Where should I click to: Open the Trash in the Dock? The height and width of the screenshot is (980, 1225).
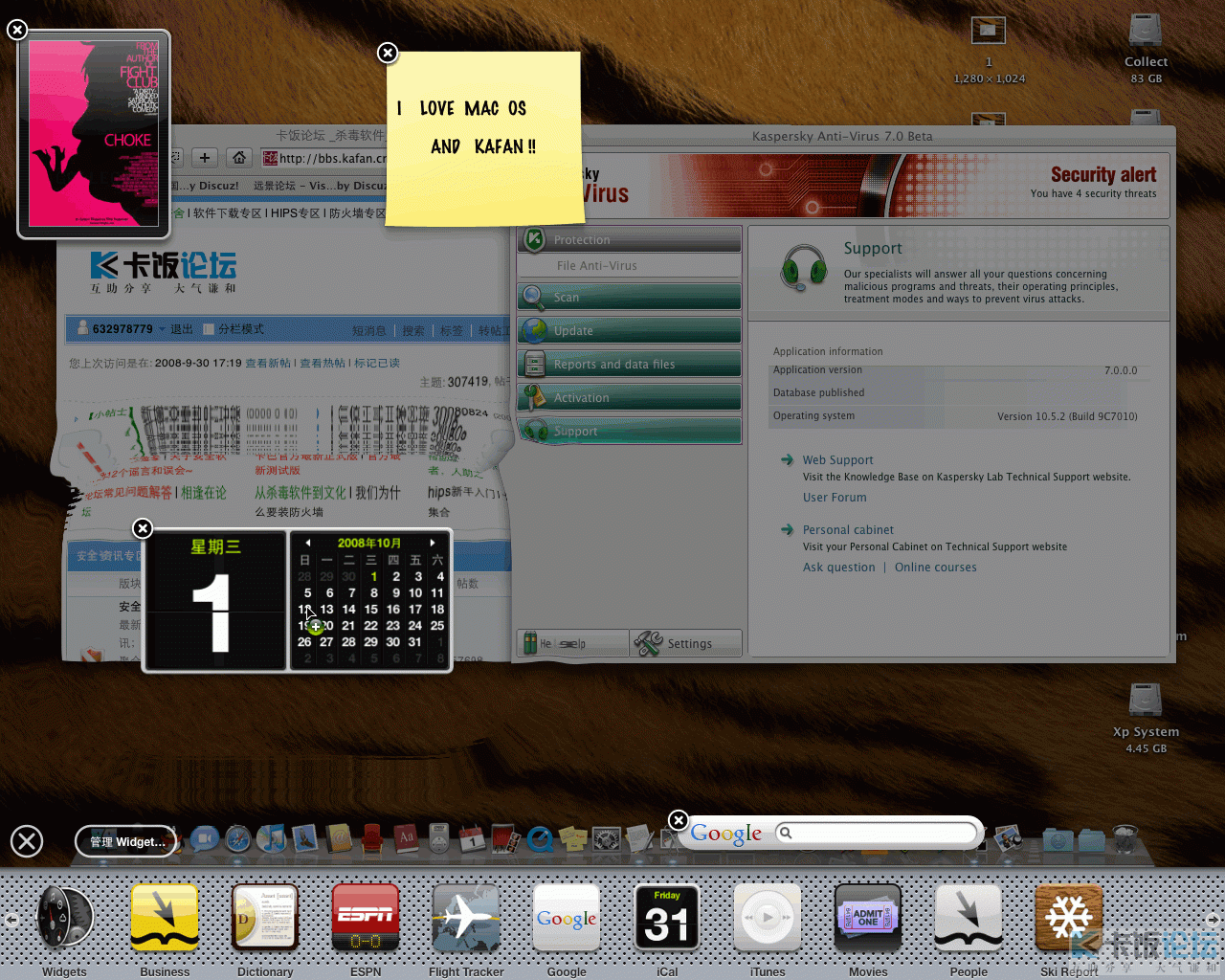pyautogui.click(x=1125, y=839)
